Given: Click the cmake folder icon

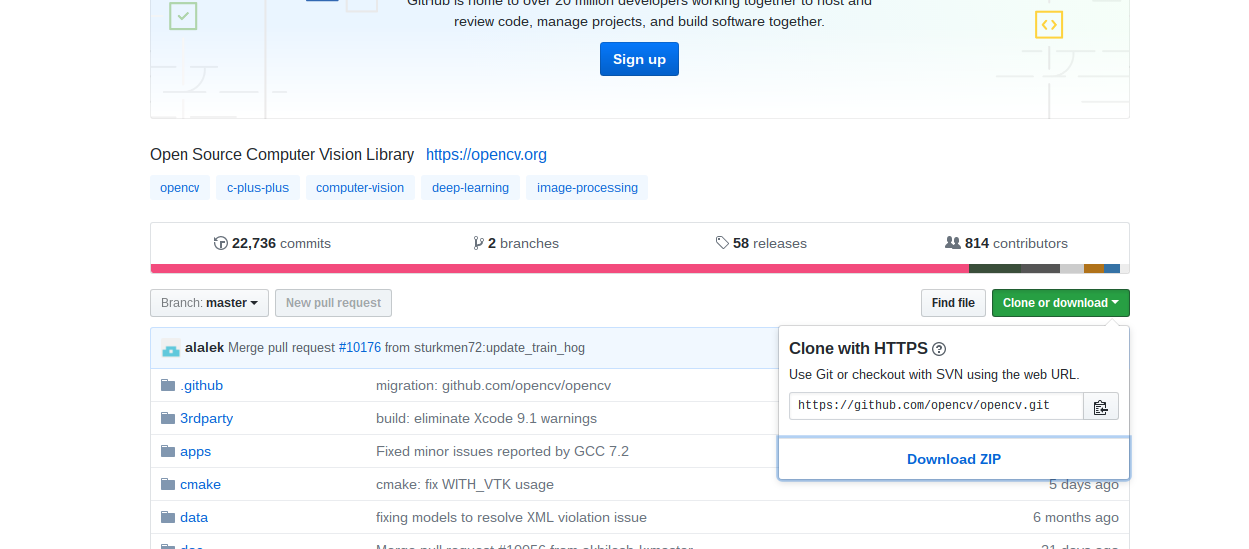Looking at the screenshot, I should pos(168,485).
